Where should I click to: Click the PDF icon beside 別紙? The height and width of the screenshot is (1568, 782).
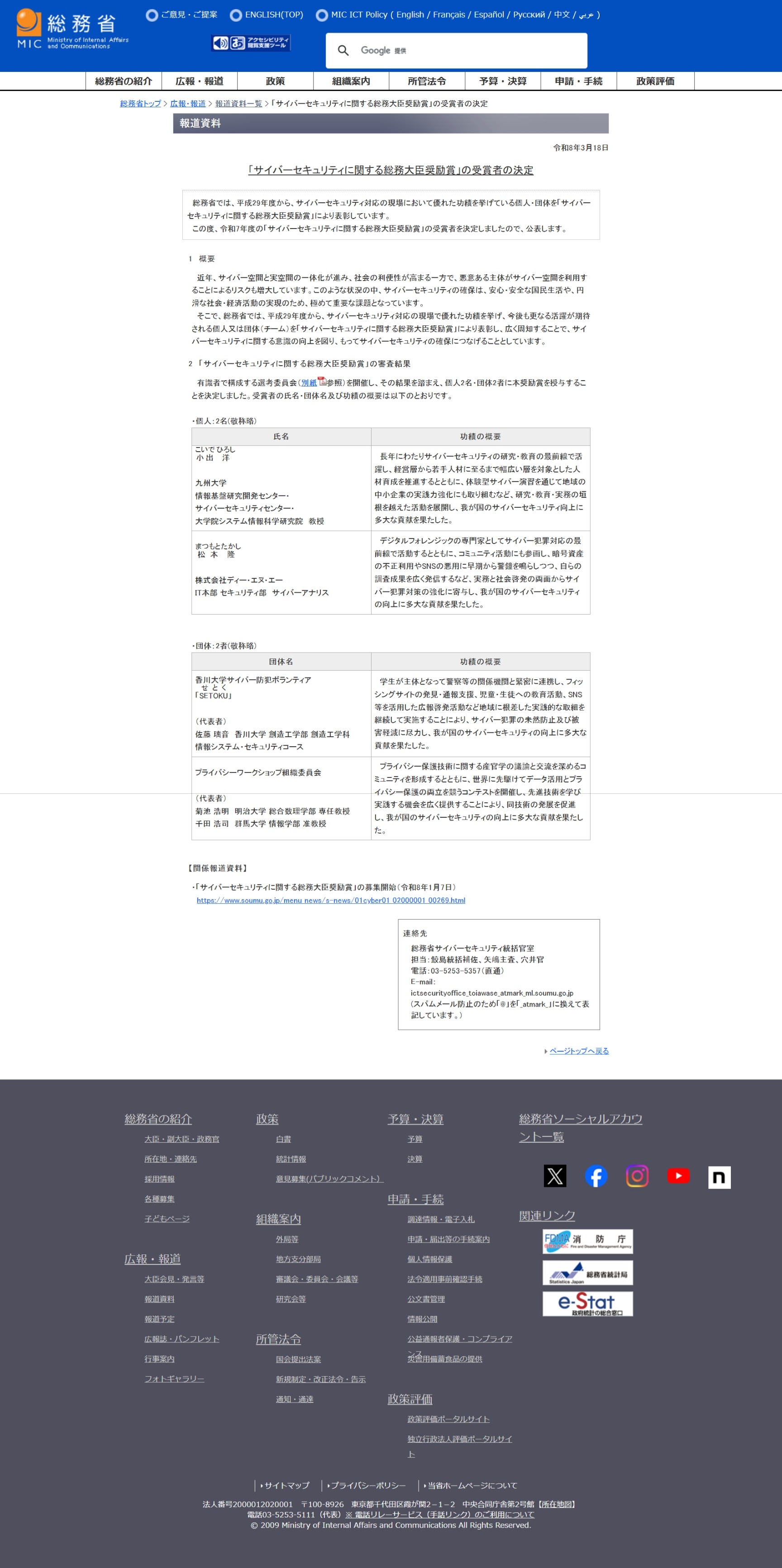(322, 381)
